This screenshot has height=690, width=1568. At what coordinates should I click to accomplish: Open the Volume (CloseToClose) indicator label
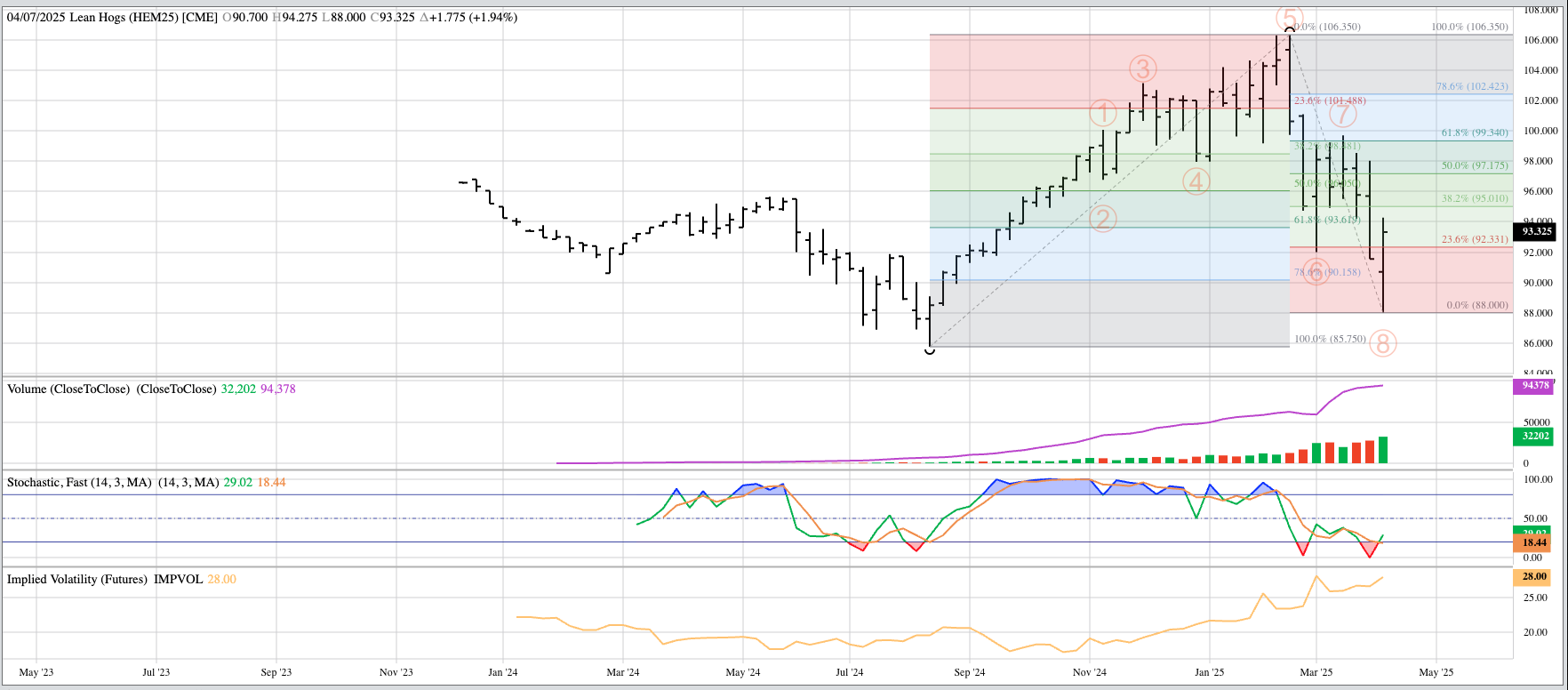coord(111,389)
